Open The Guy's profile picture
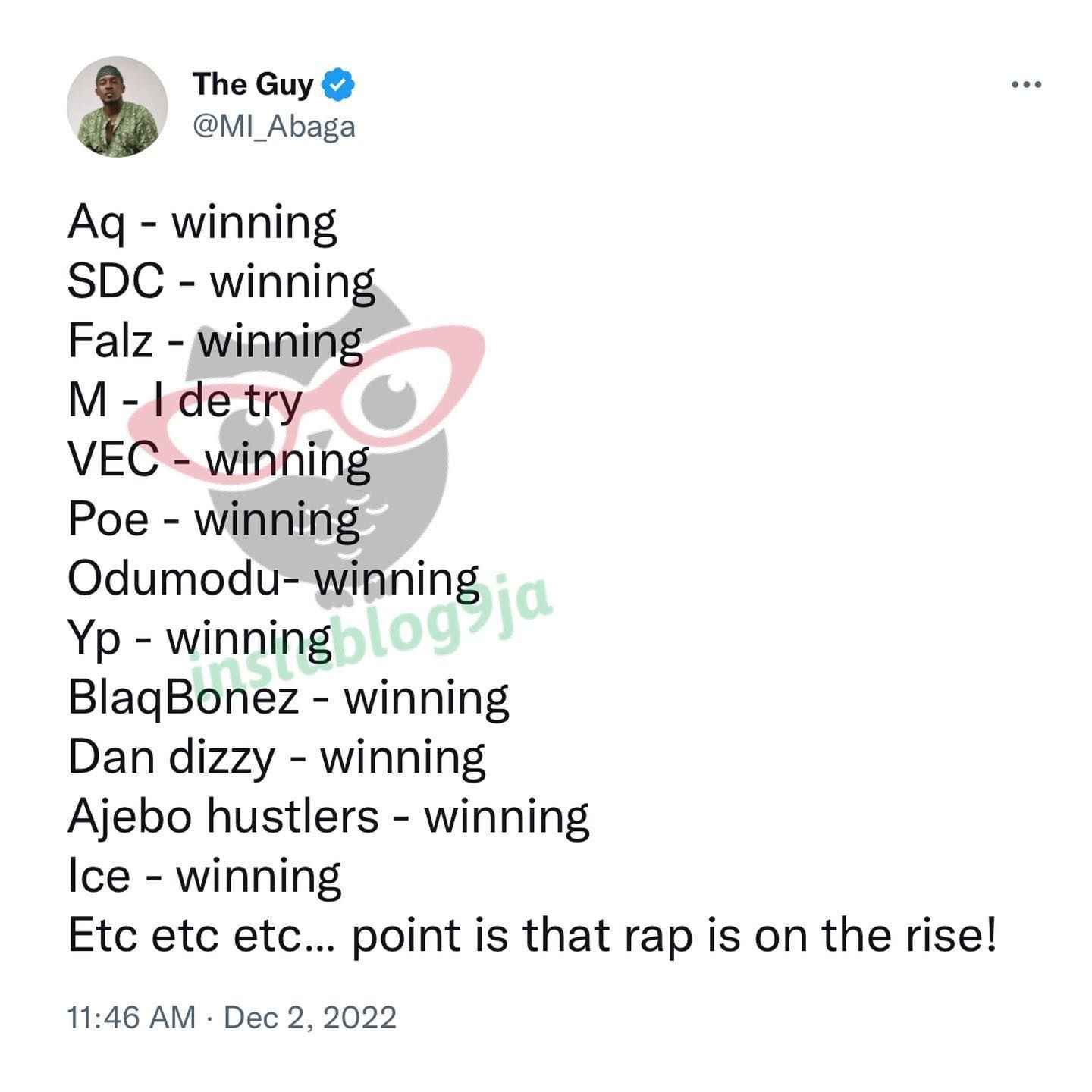The width and height of the screenshot is (1092, 1092). pos(117,106)
